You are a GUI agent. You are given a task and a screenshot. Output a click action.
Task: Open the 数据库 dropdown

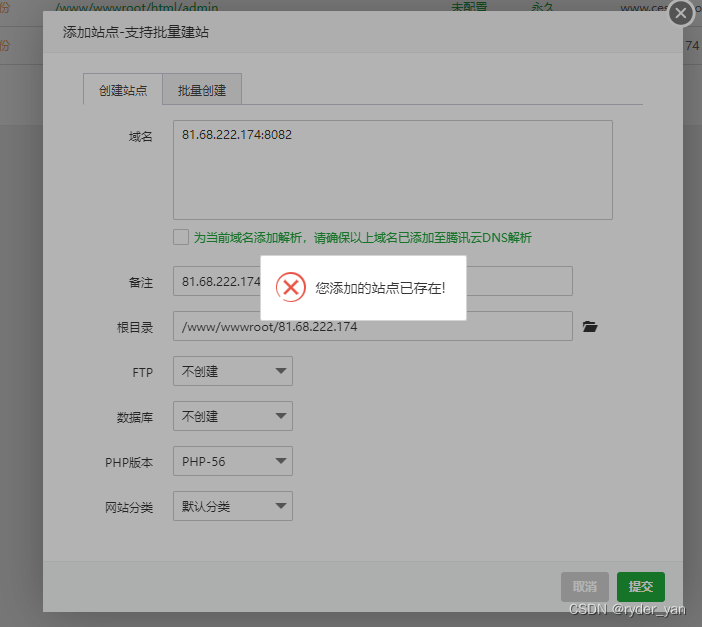[x=233, y=416]
